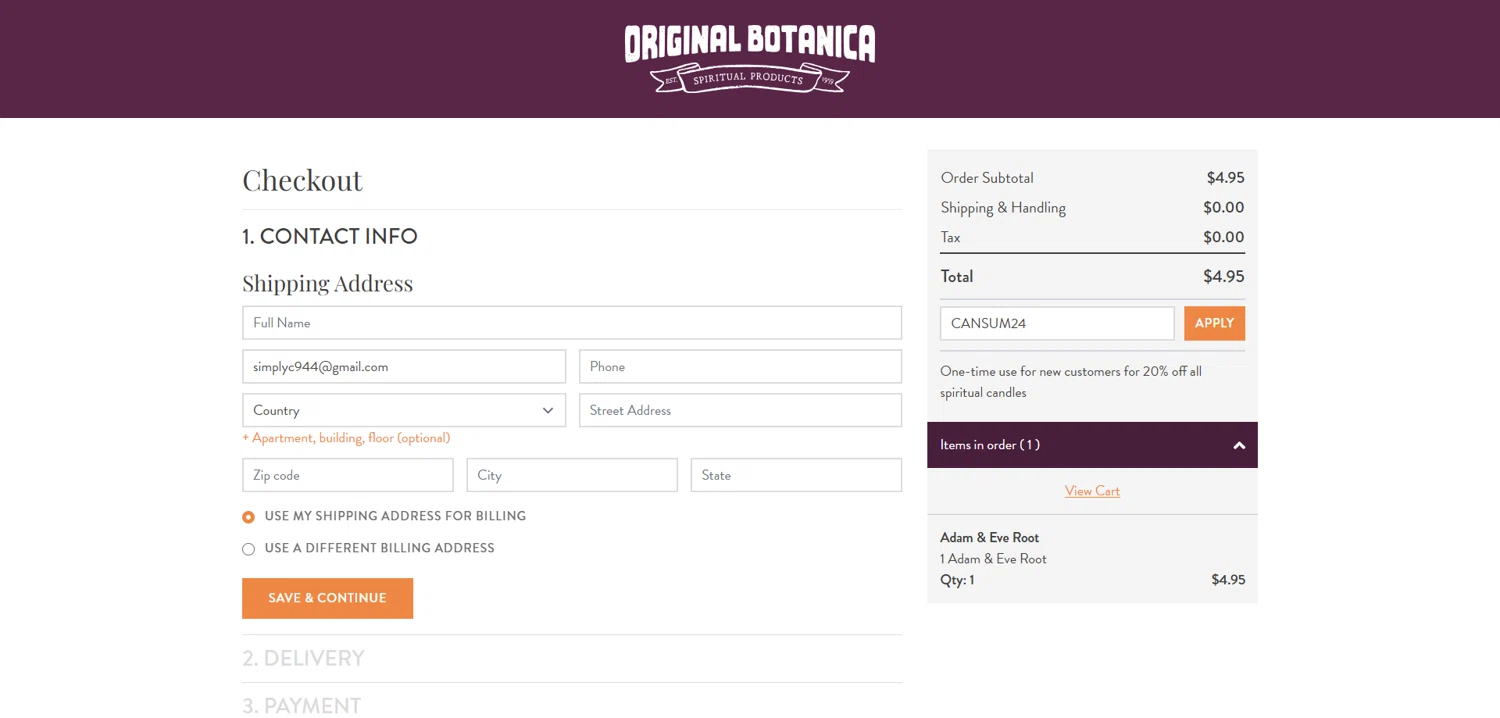Click the Order Subtotal label

pyautogui.click(x=987, y=178)
